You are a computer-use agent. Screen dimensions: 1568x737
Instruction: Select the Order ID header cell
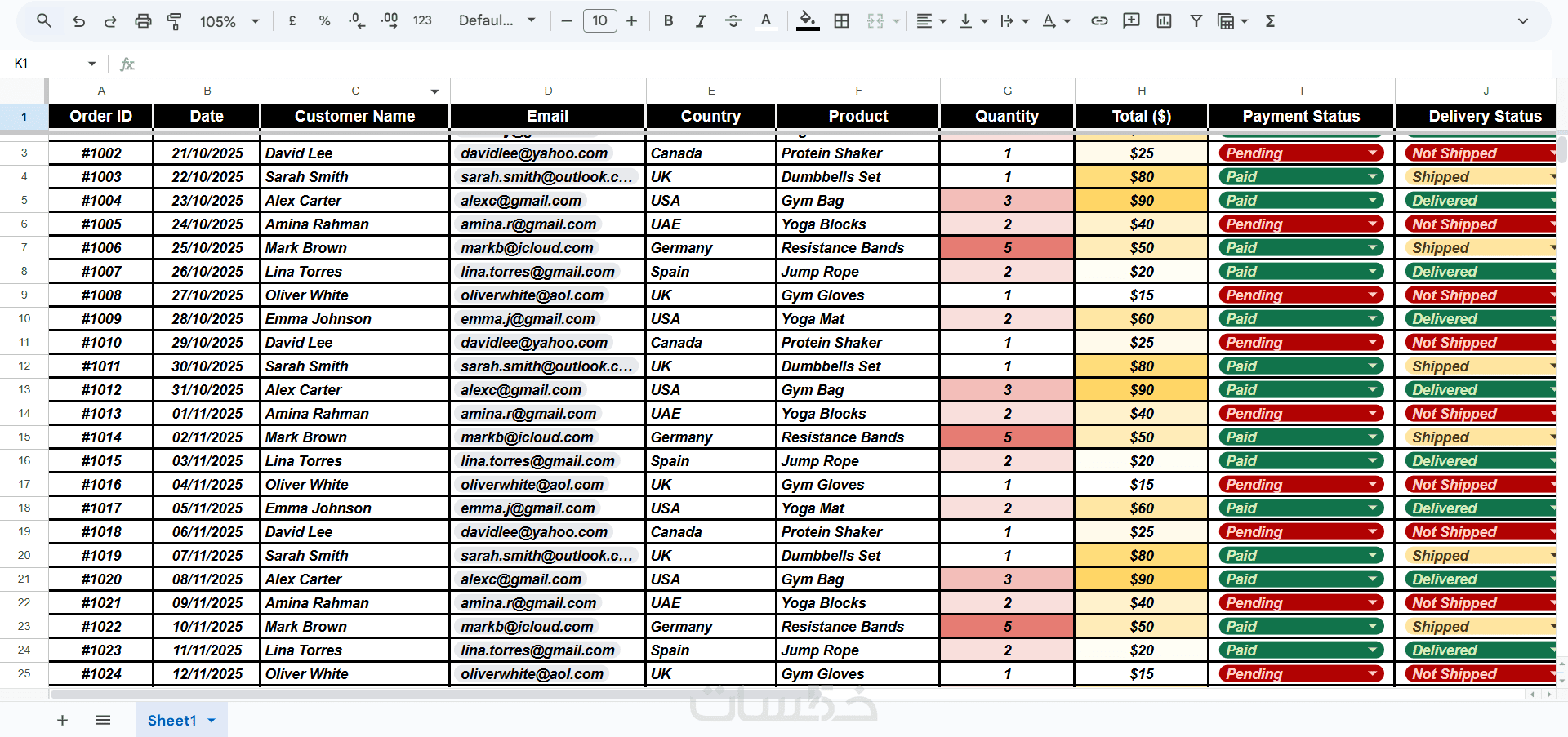(x=101, y=116)
